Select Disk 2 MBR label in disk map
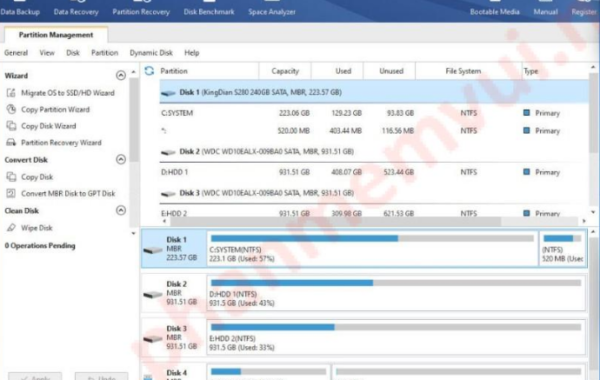Screen dimensions: 600x380 click(x=174, y=293)
